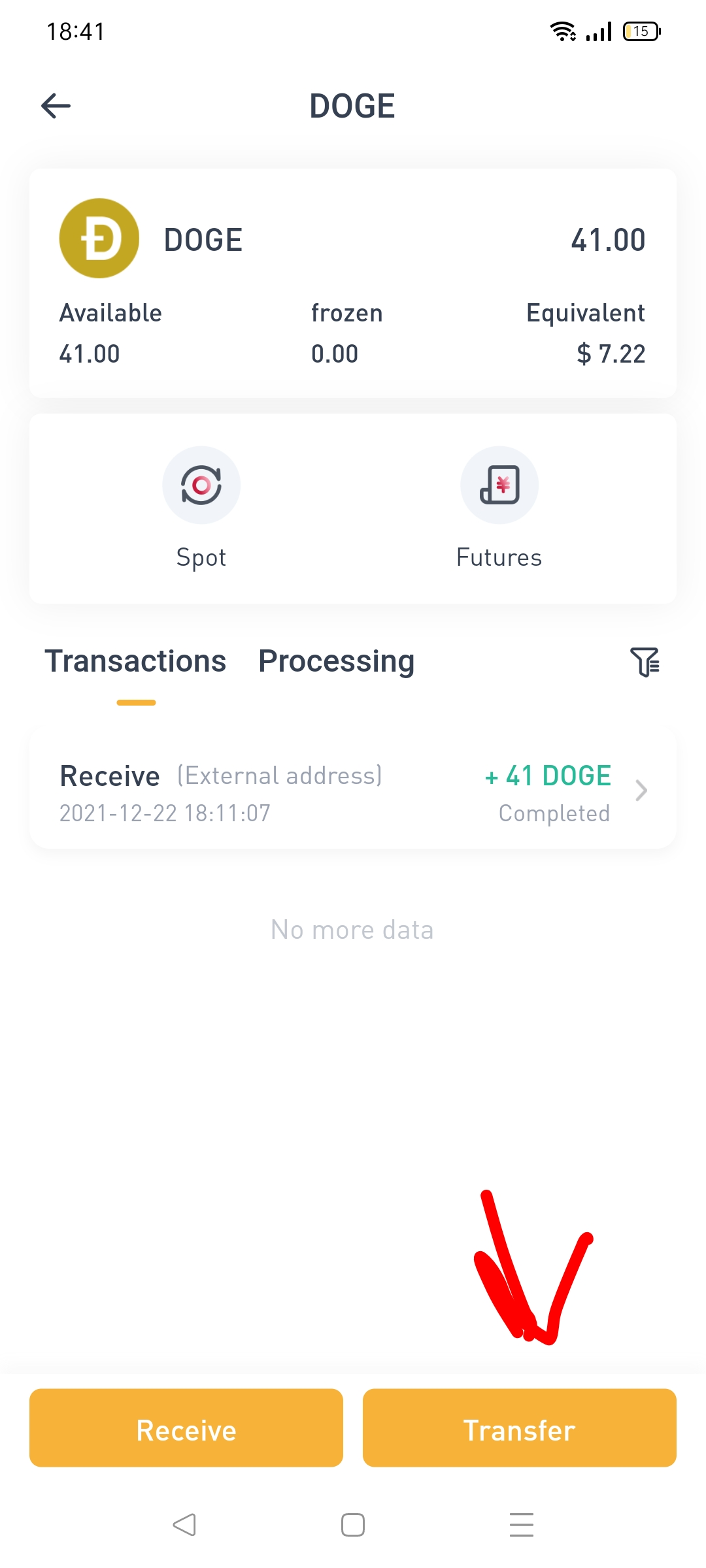Expand the Receive transaction chevron

[641, 791]
